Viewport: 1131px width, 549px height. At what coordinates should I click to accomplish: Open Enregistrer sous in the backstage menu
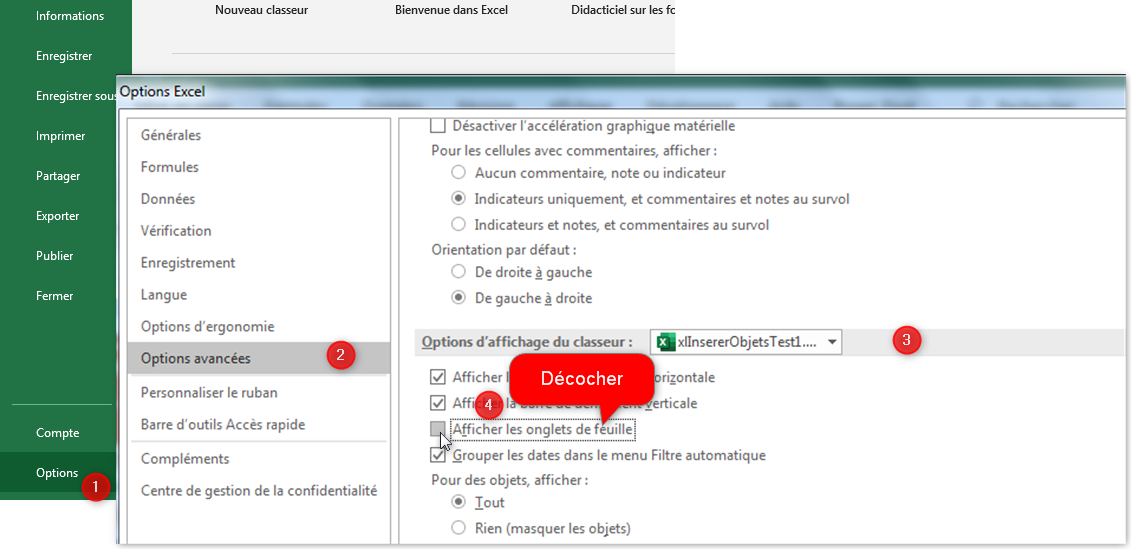click(x=76, y=96)
